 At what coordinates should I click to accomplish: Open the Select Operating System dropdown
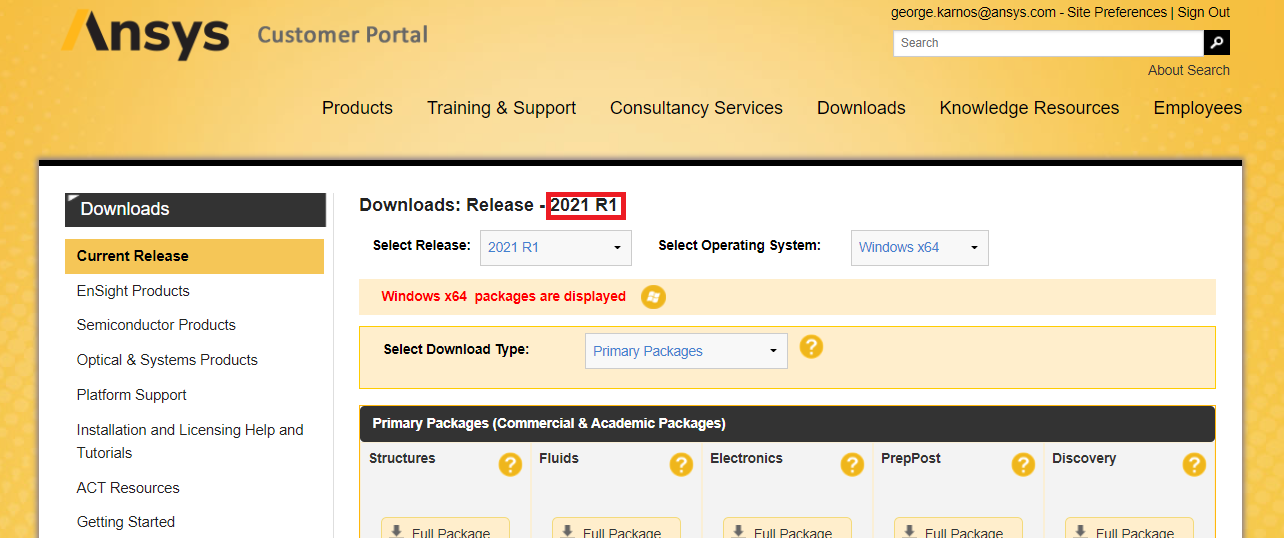[x=920, y=247]
